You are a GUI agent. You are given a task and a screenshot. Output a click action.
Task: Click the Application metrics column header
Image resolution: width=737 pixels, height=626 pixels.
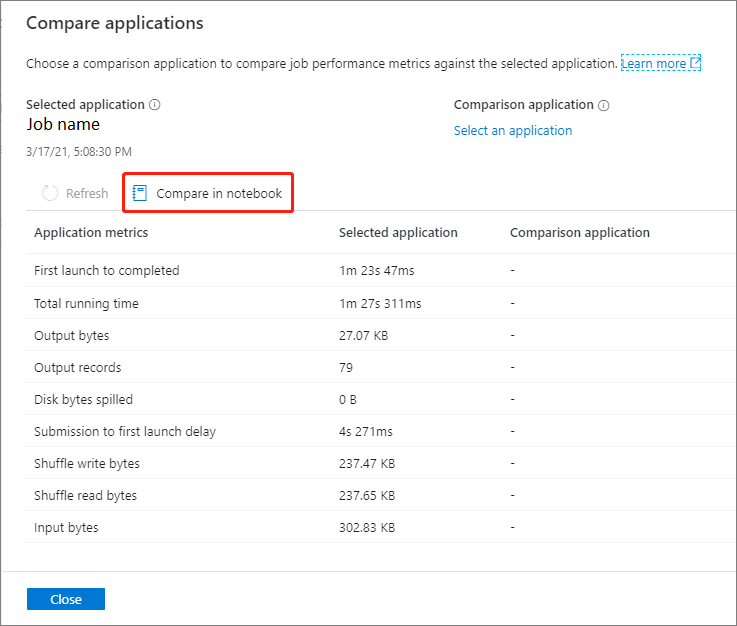click(91, 233)
